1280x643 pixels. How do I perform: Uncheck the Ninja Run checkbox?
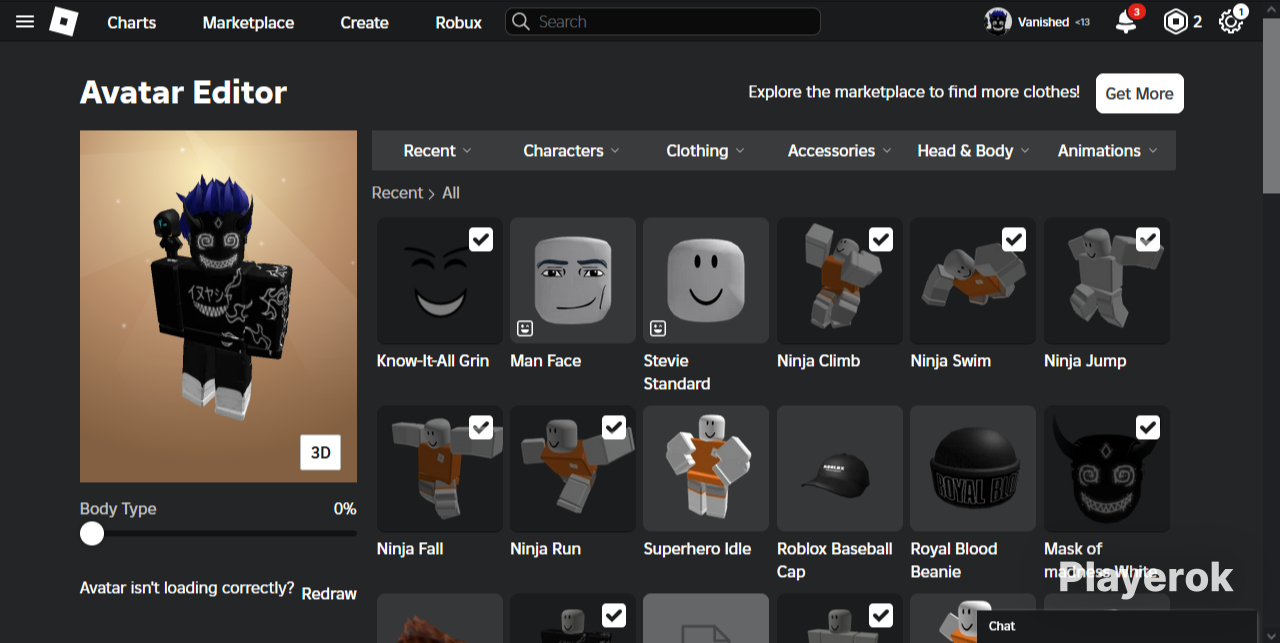(614, 427)
